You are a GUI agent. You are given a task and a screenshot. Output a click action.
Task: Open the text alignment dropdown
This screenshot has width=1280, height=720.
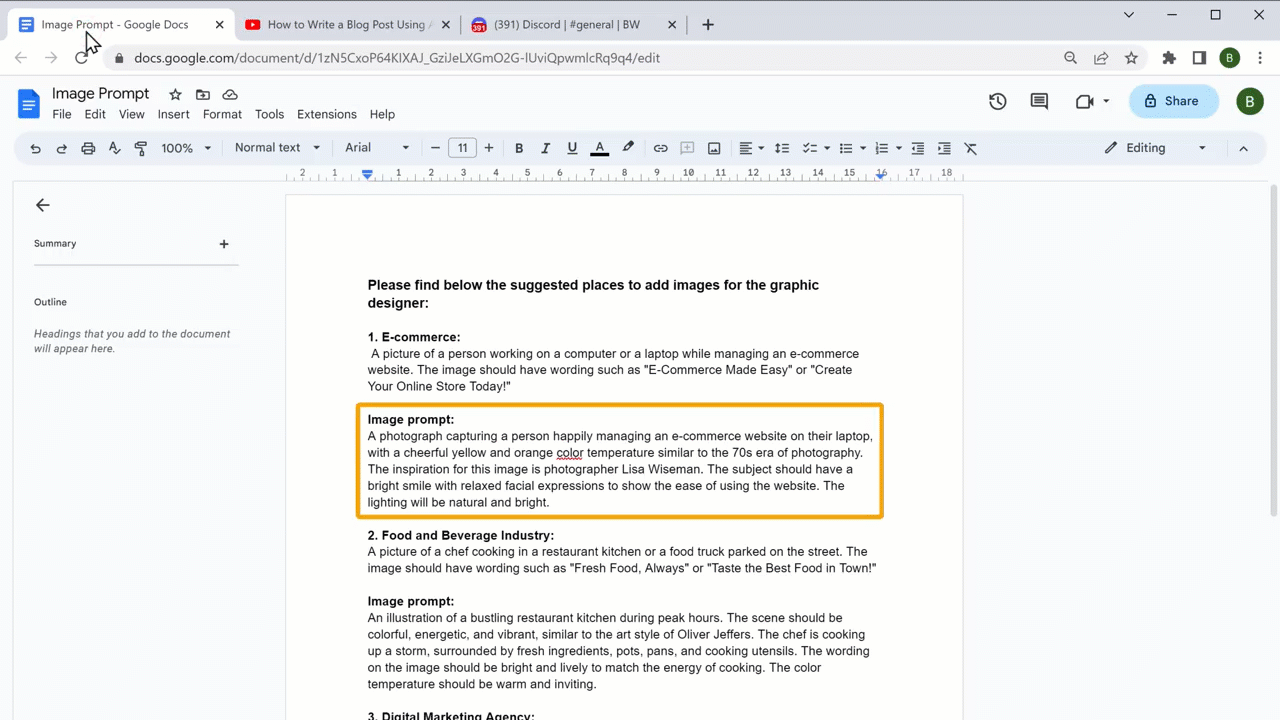(751, 148)
